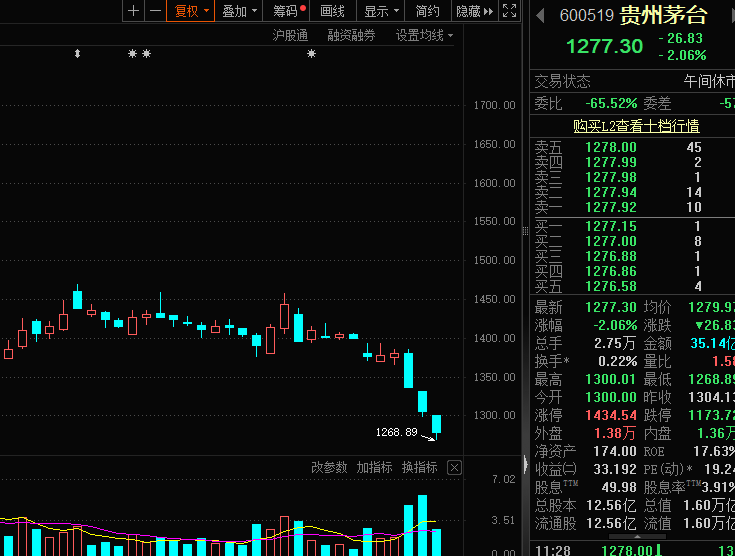735x556 pixels.
Task: Click the splitter grip handle
Action: [x=525, y=231]
